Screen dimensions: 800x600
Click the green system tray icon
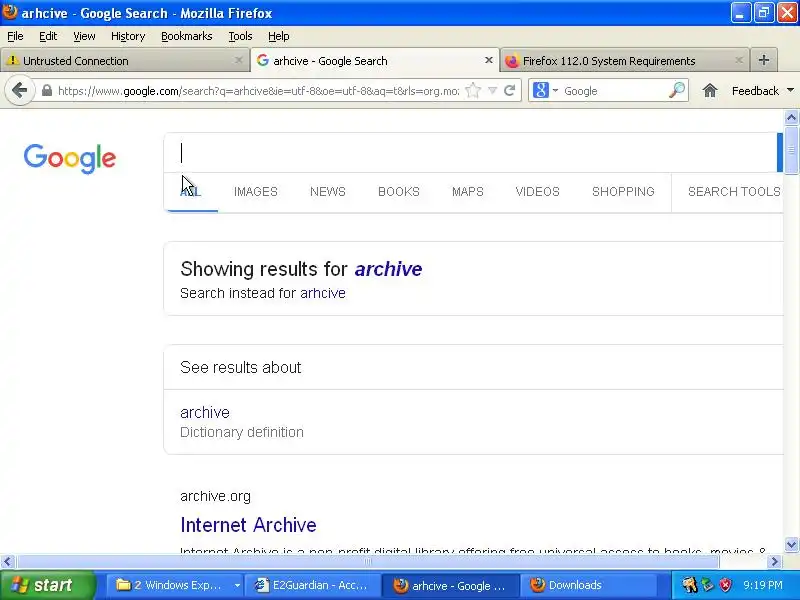(708, 585)
